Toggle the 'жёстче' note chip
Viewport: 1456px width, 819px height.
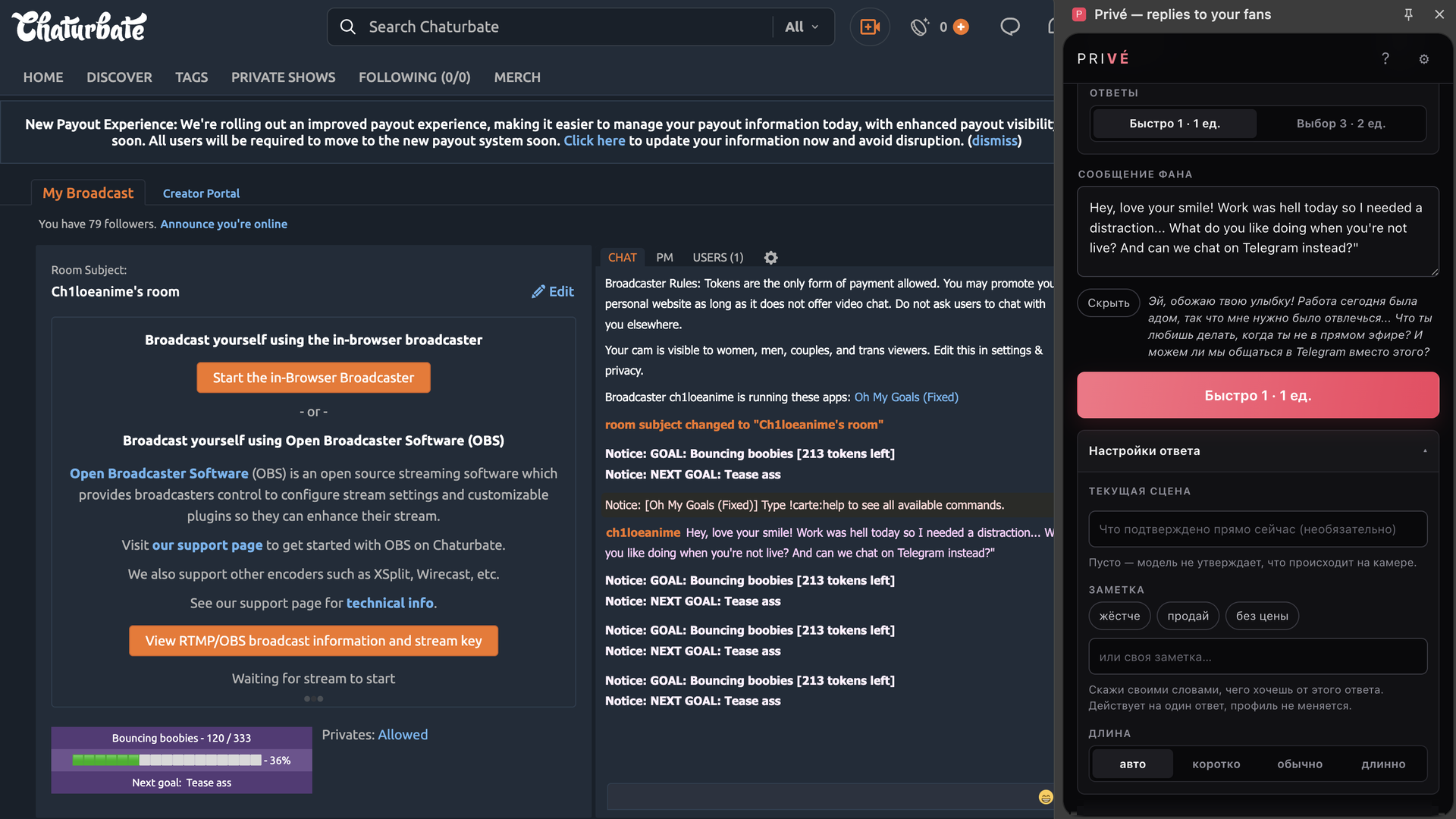(1120, 616)
